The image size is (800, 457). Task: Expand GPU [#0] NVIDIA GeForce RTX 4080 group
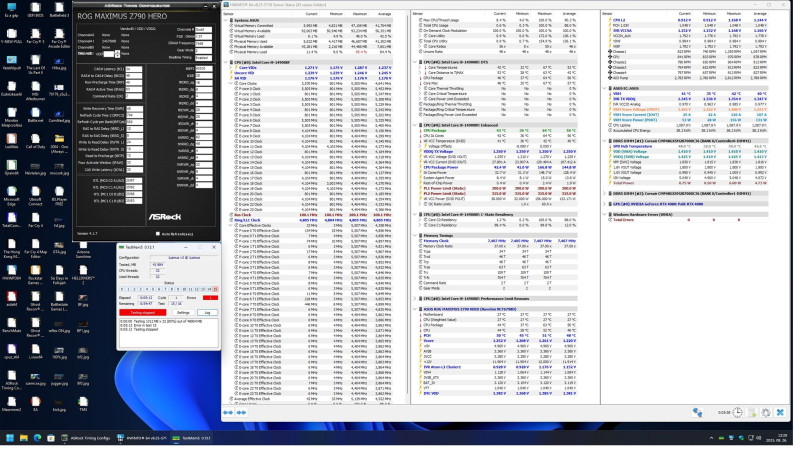[x=605, y=204]
